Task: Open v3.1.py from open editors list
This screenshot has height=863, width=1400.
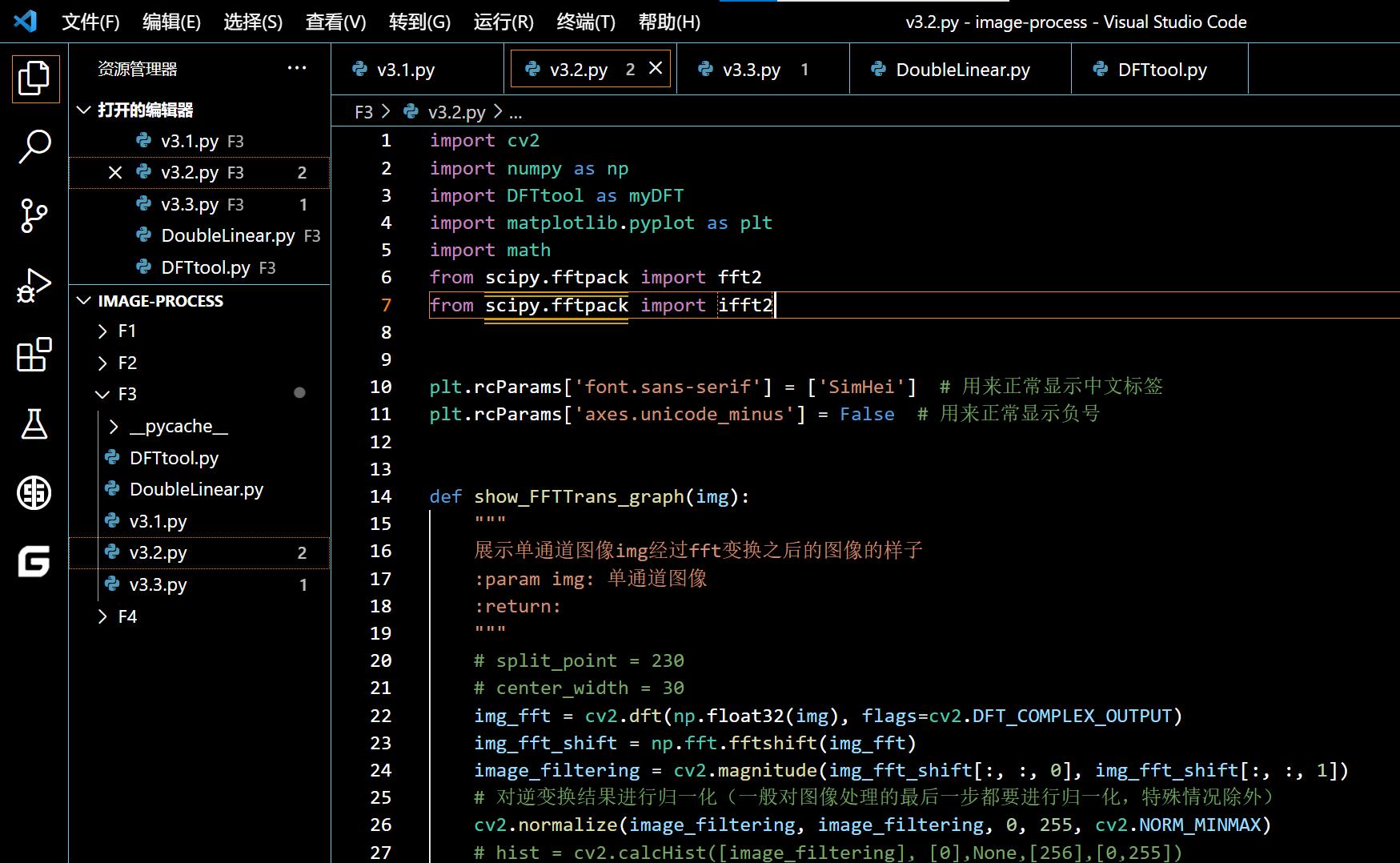Action: pos(199,141)
